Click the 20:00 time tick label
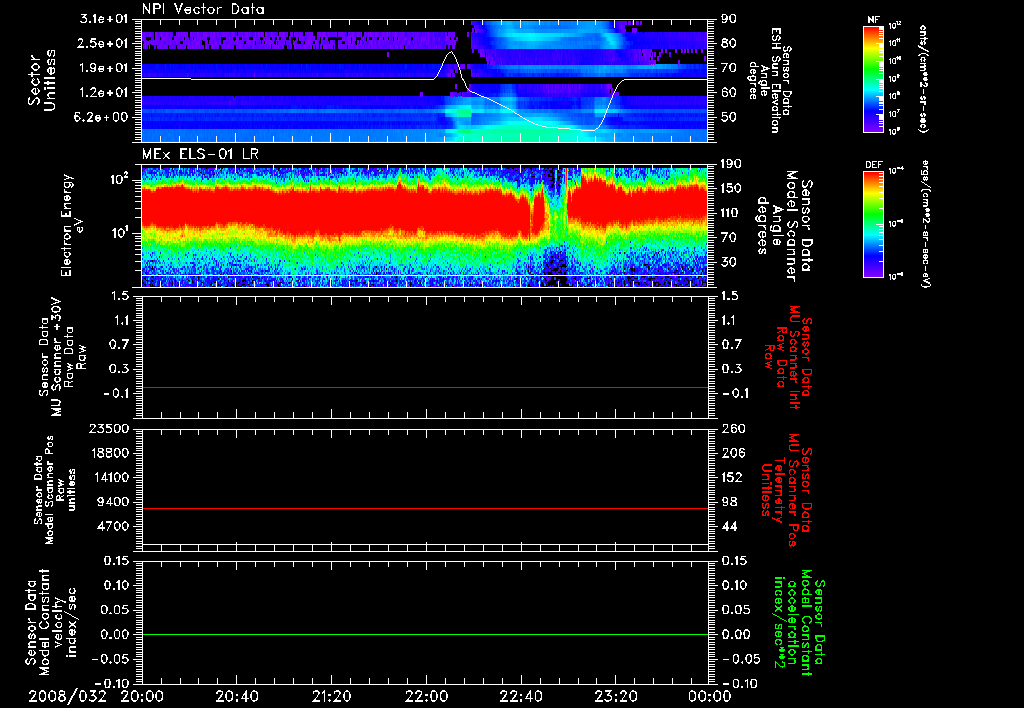The height and width of the screenshot is (708, 1024). (142, 696)
